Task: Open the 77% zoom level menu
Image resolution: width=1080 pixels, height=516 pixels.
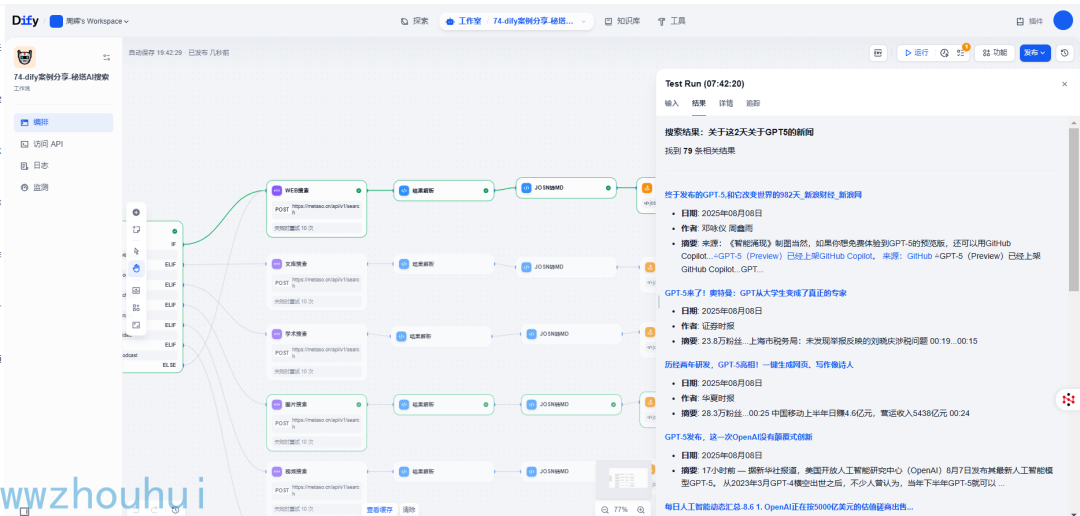Action: tap(621, 510)
